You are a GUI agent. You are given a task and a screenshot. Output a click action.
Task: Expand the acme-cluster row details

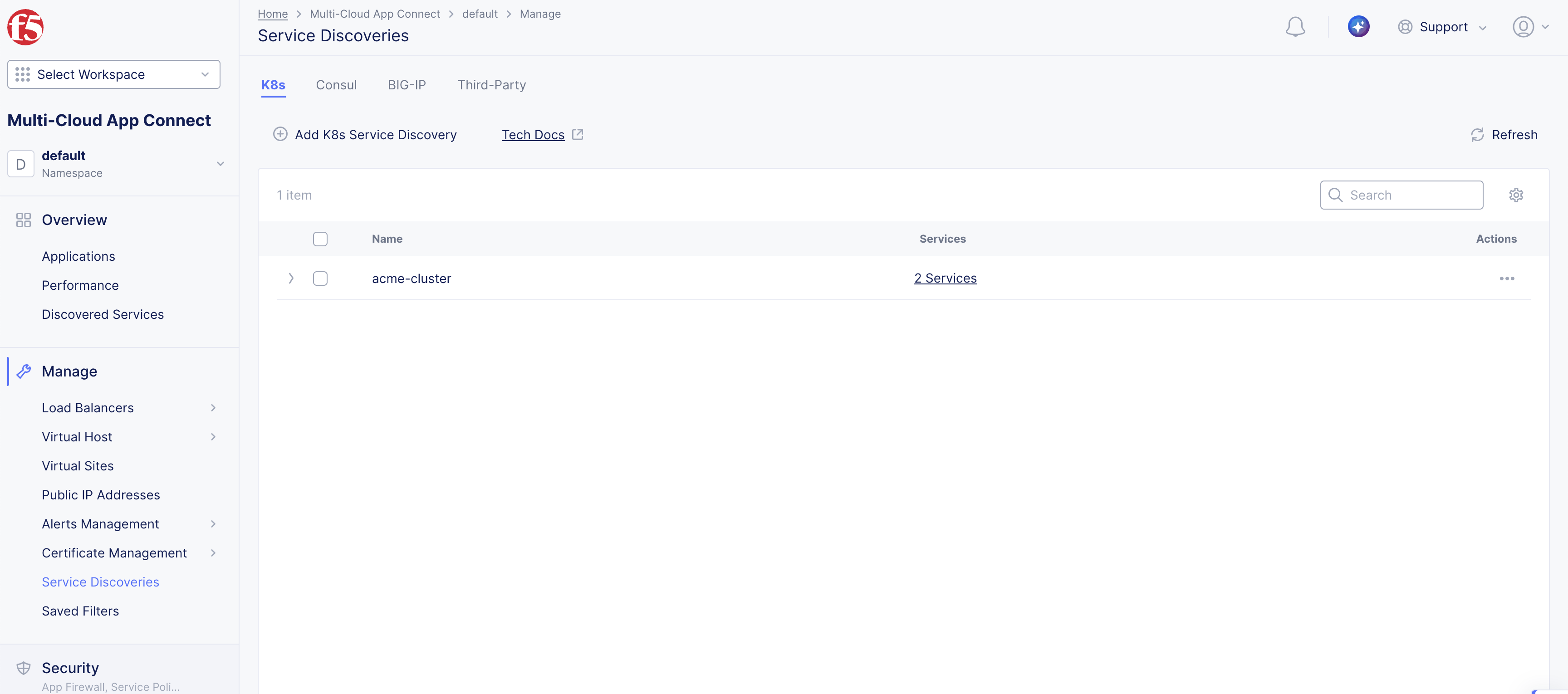[291, 278]
